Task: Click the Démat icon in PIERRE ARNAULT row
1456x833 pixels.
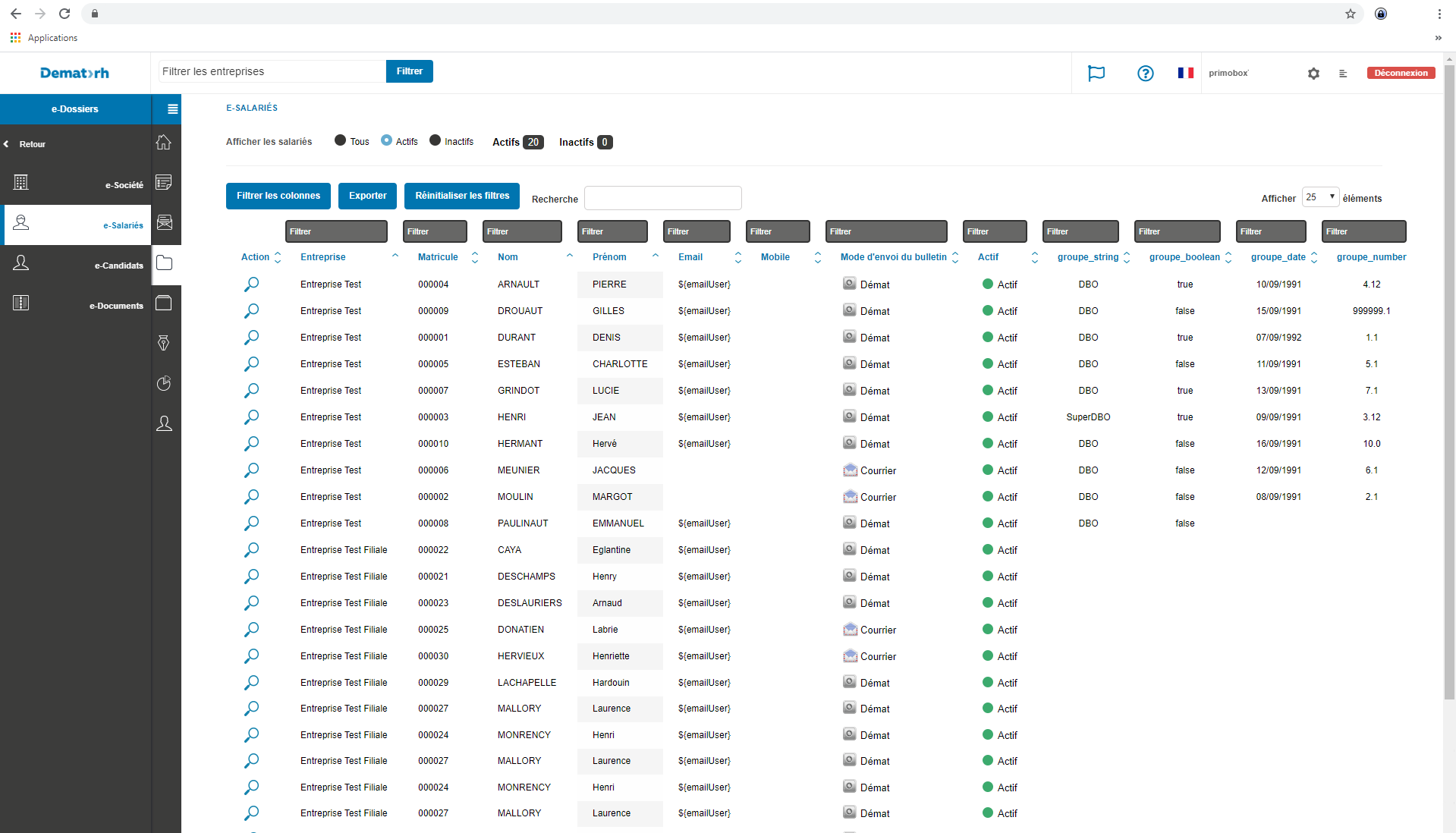Action: coord(850,284)
